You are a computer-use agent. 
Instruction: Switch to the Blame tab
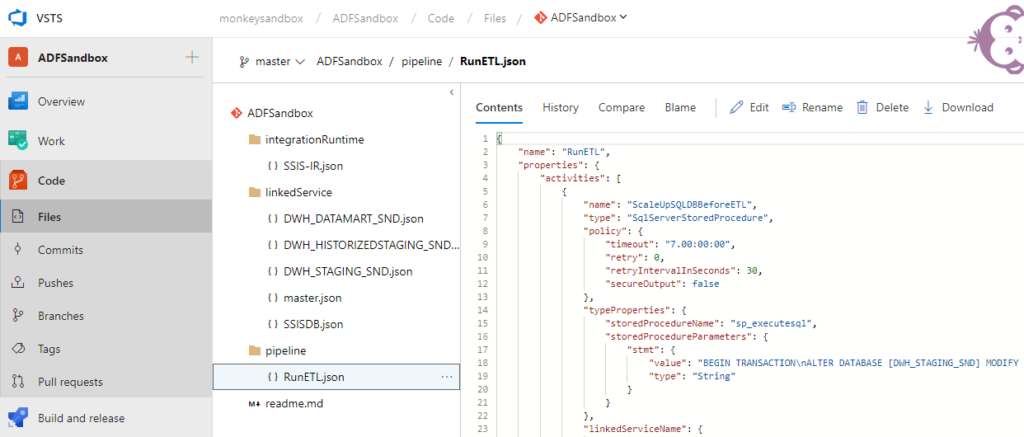(x=680, y=108)
